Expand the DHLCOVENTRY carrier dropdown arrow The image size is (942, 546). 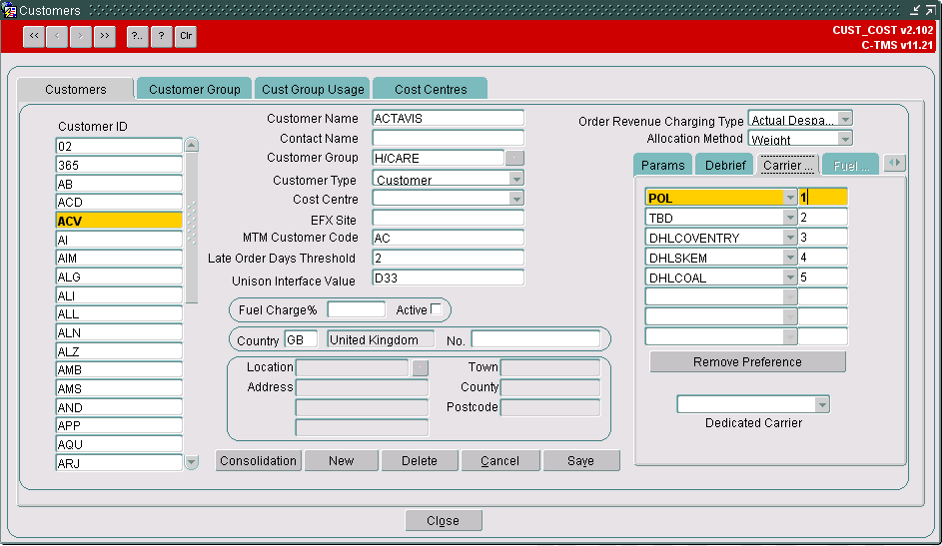point(790,238)
